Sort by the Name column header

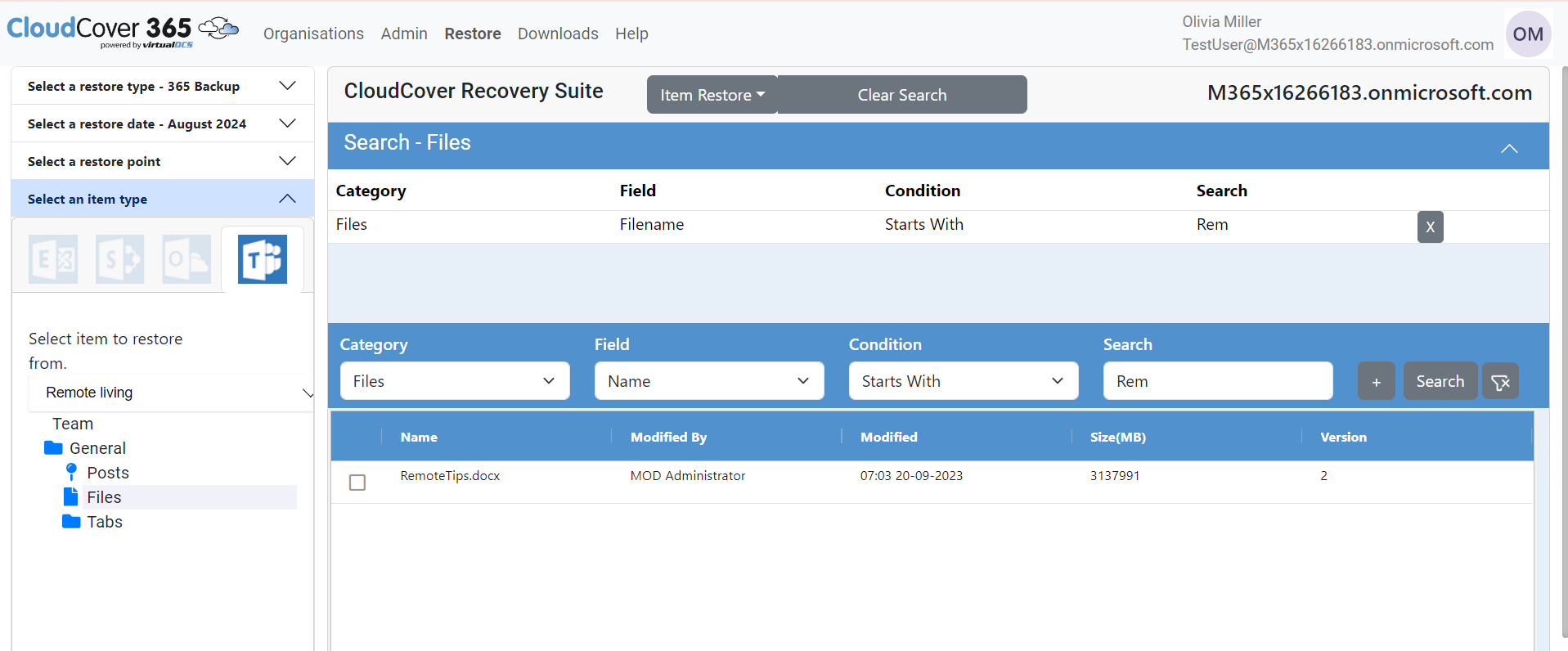pos(419,438)
